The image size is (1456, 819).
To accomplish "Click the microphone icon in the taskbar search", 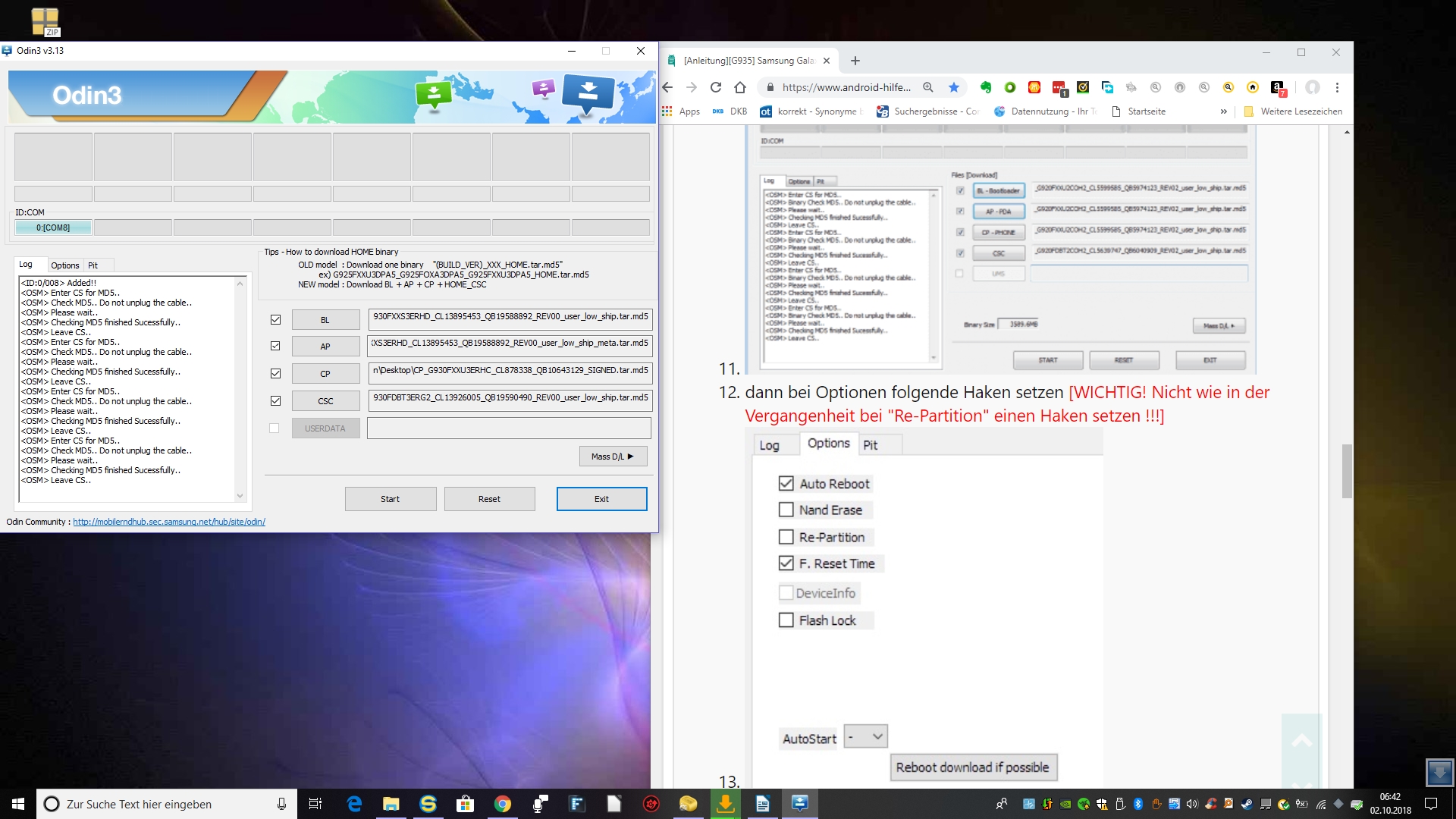I will [281, 804].
